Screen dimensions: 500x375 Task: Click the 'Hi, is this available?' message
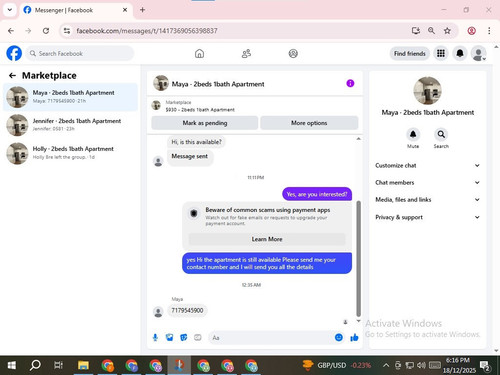coord(196,142)
